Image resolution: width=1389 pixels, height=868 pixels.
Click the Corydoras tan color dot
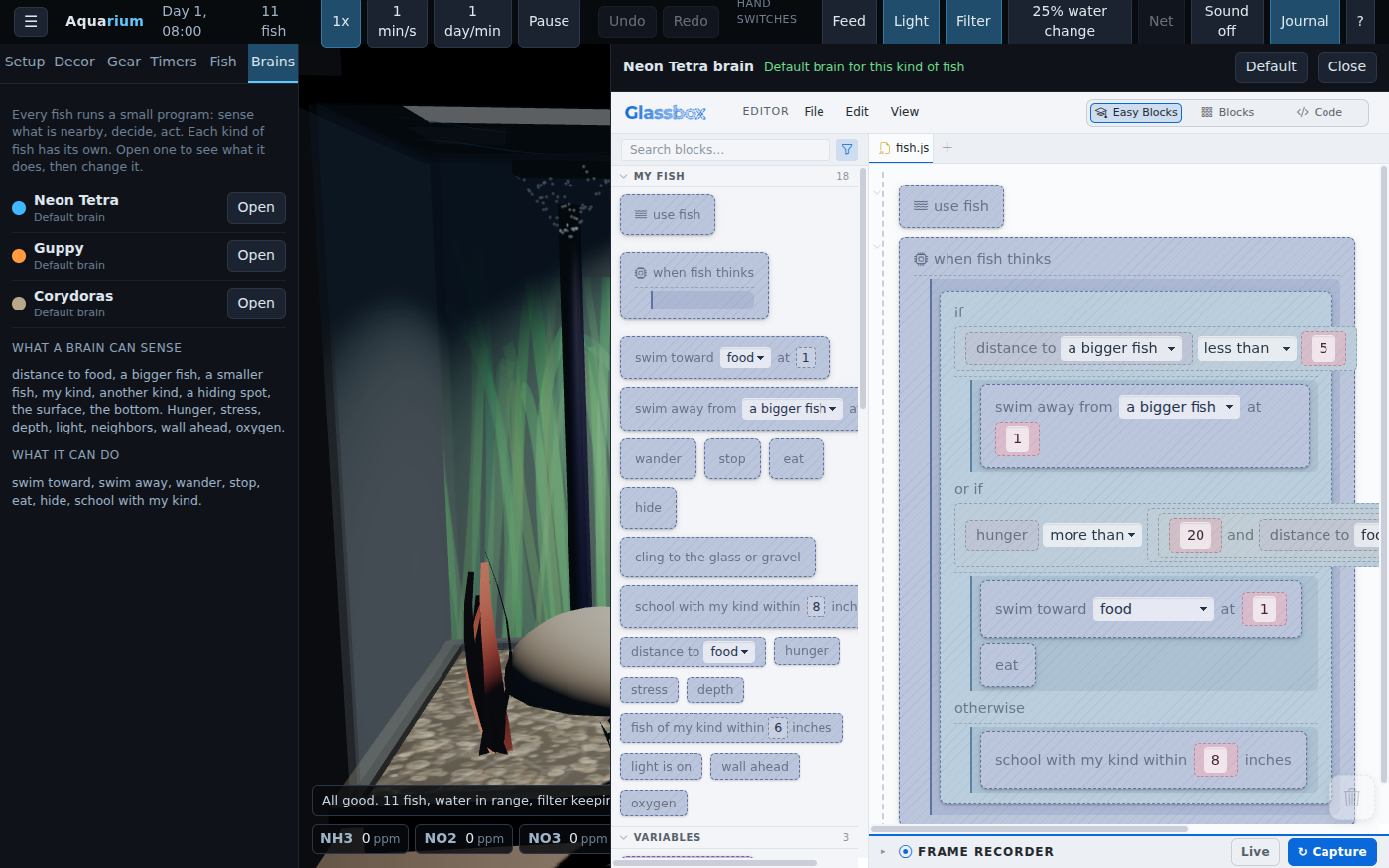(19, 304)
